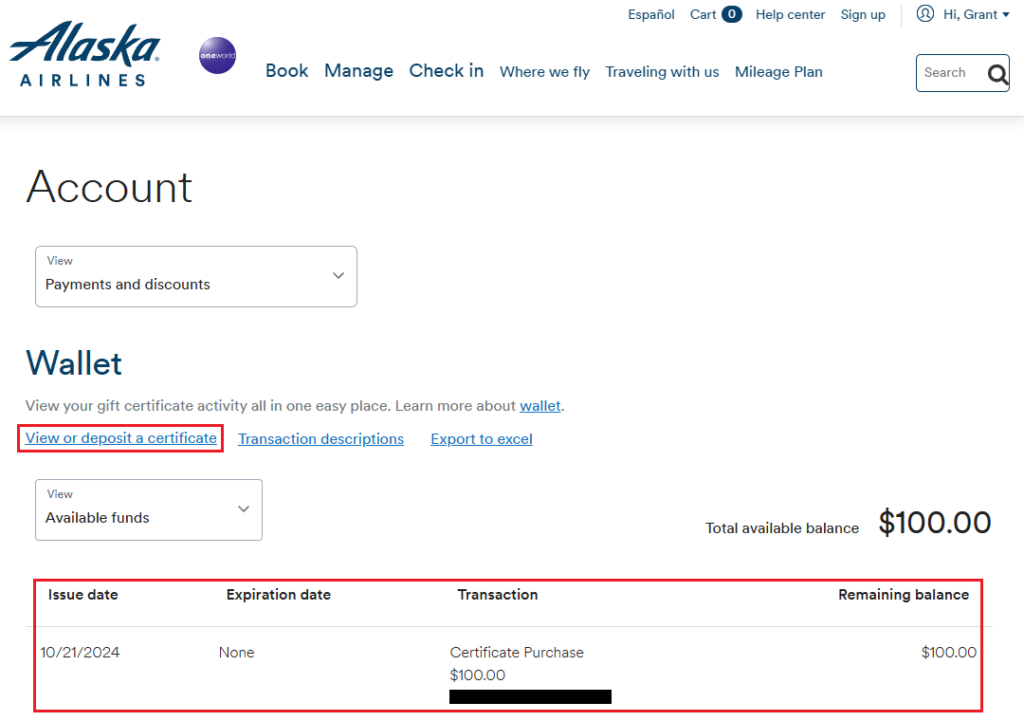Click View or deposit a certificate link
Viewport: 1024px width, 721px height.
click(x=121, y=438)
